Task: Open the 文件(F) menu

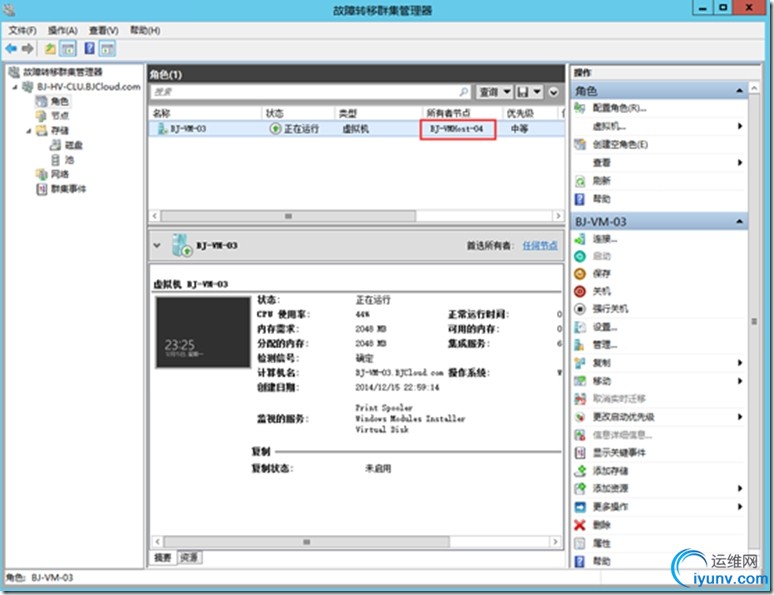Action: (22, 30)
